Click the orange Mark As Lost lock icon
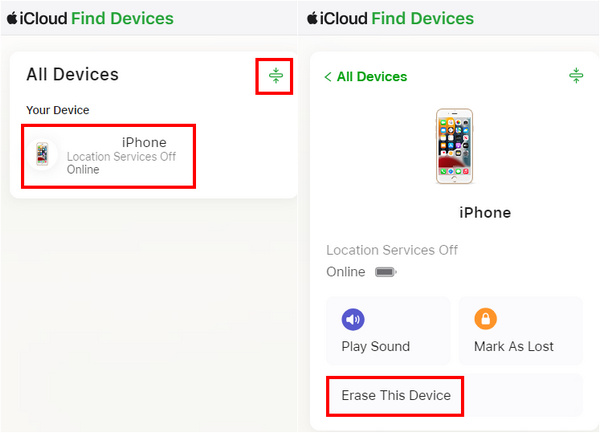 click(486, 319)
